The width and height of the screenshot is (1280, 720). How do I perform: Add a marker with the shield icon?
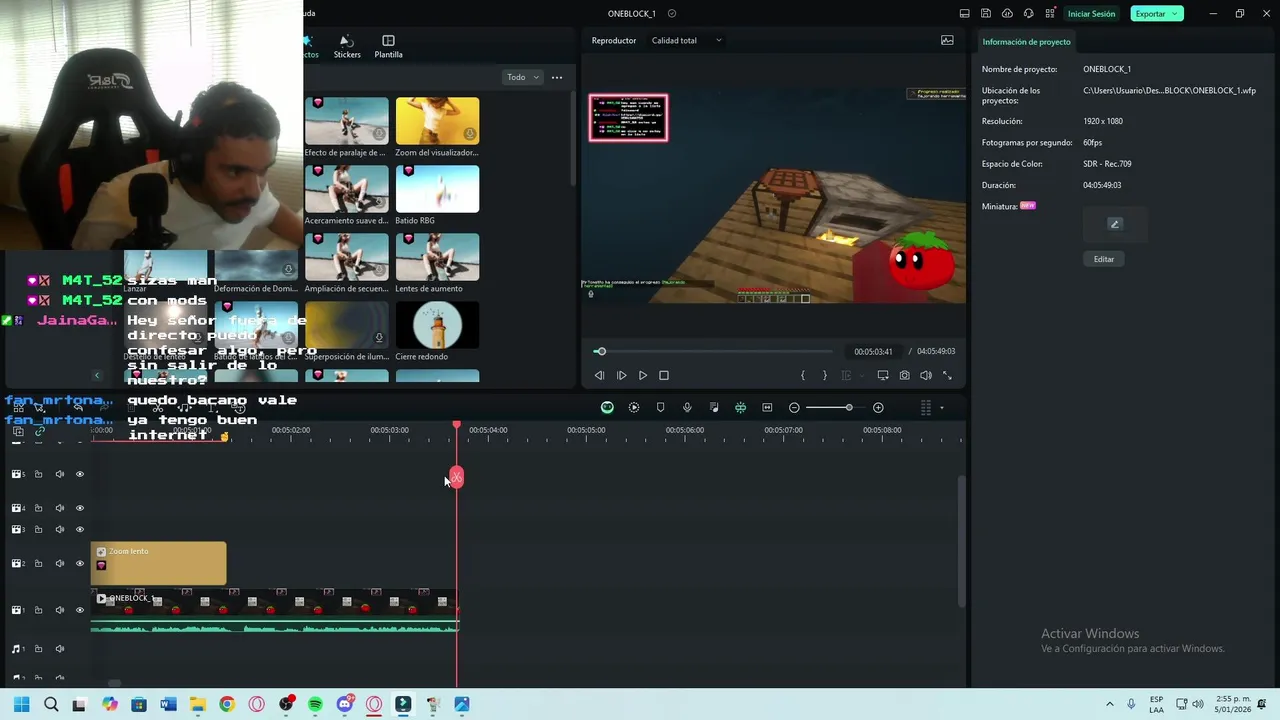(x=660, y=407)
